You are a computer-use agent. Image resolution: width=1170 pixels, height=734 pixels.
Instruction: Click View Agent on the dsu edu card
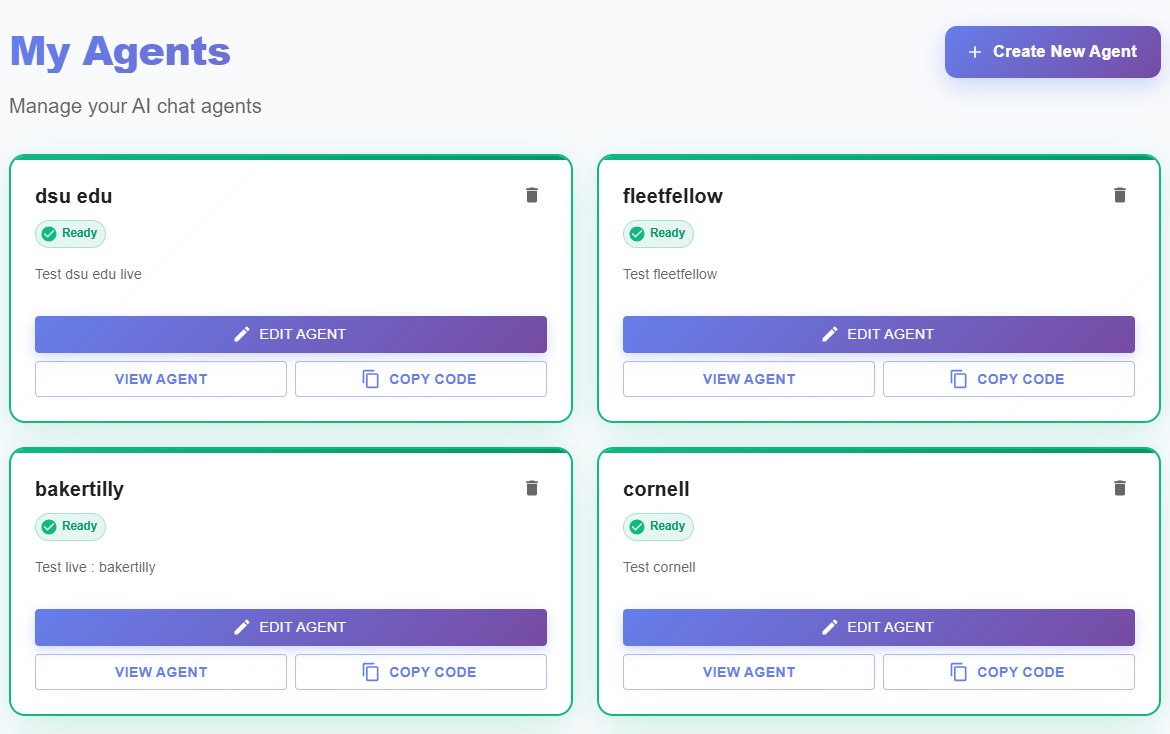click(160, 378)
